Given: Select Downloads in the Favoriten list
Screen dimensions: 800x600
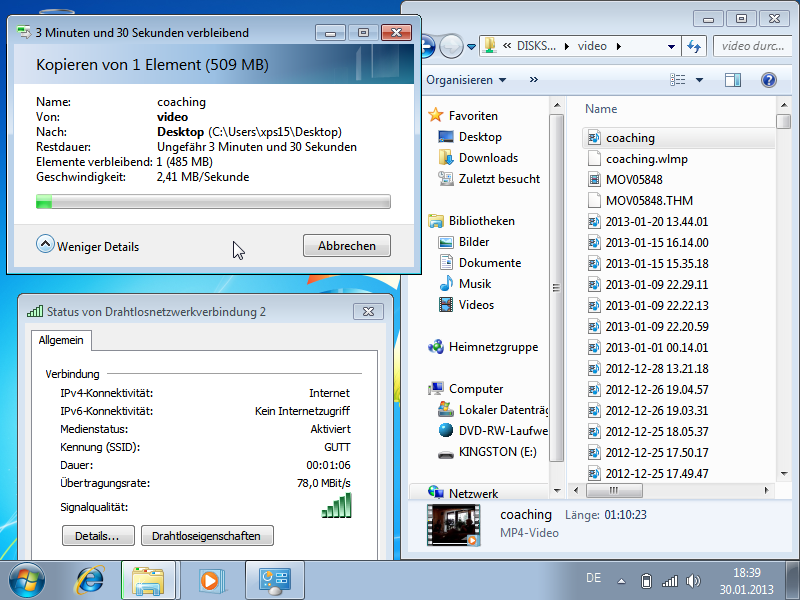Looking at the screenshot, I should click(487, 158).
